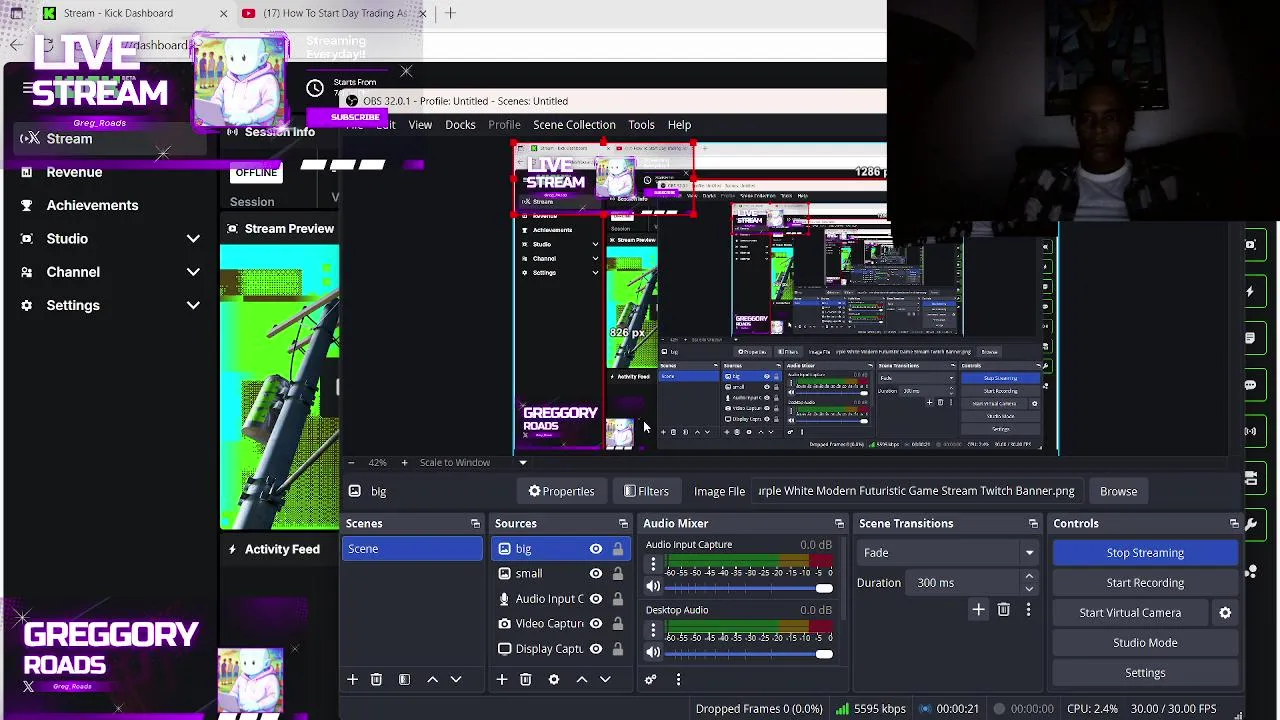Image resolution: width=1280 pixels, height=720 pixels.
Task: Enable Studio Mode
Action: click(x=1145, y=643)
